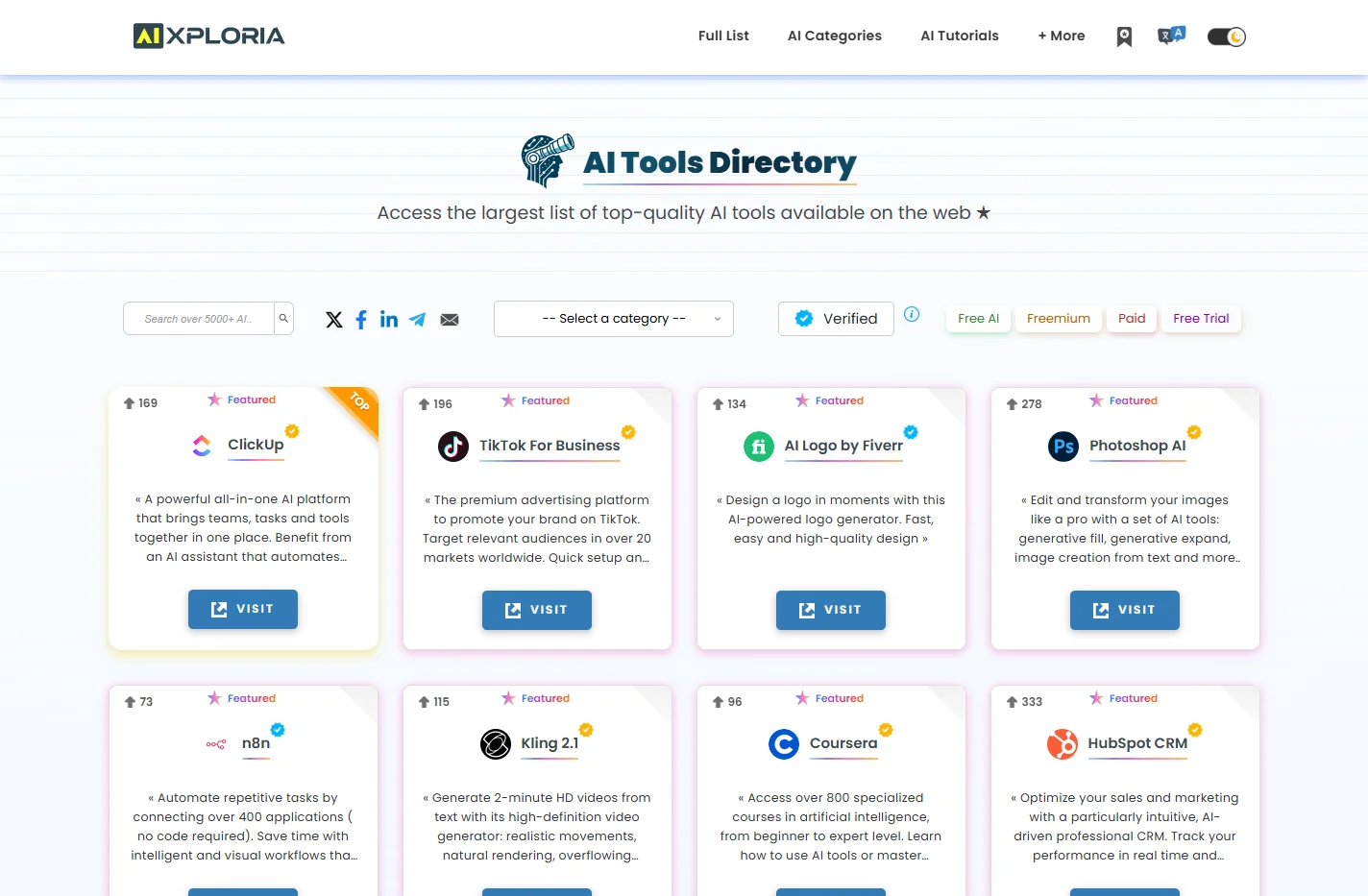This screenshot has width=1368, height=896.
Task: Click the Fiverr logo icon
Action: tap(759, 447)
